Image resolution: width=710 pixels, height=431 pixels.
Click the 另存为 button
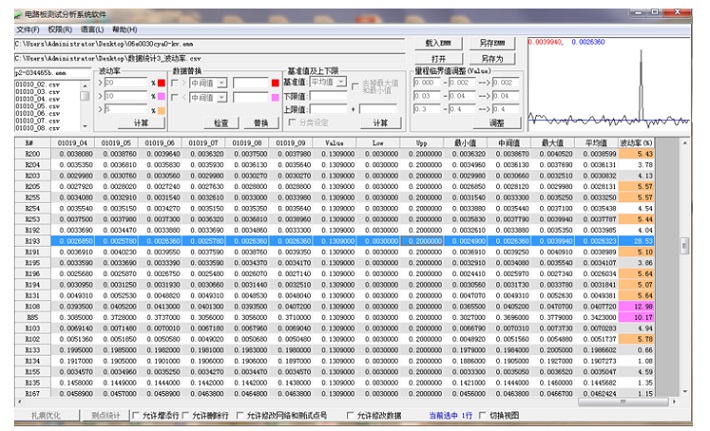click(x=492, y=58)
